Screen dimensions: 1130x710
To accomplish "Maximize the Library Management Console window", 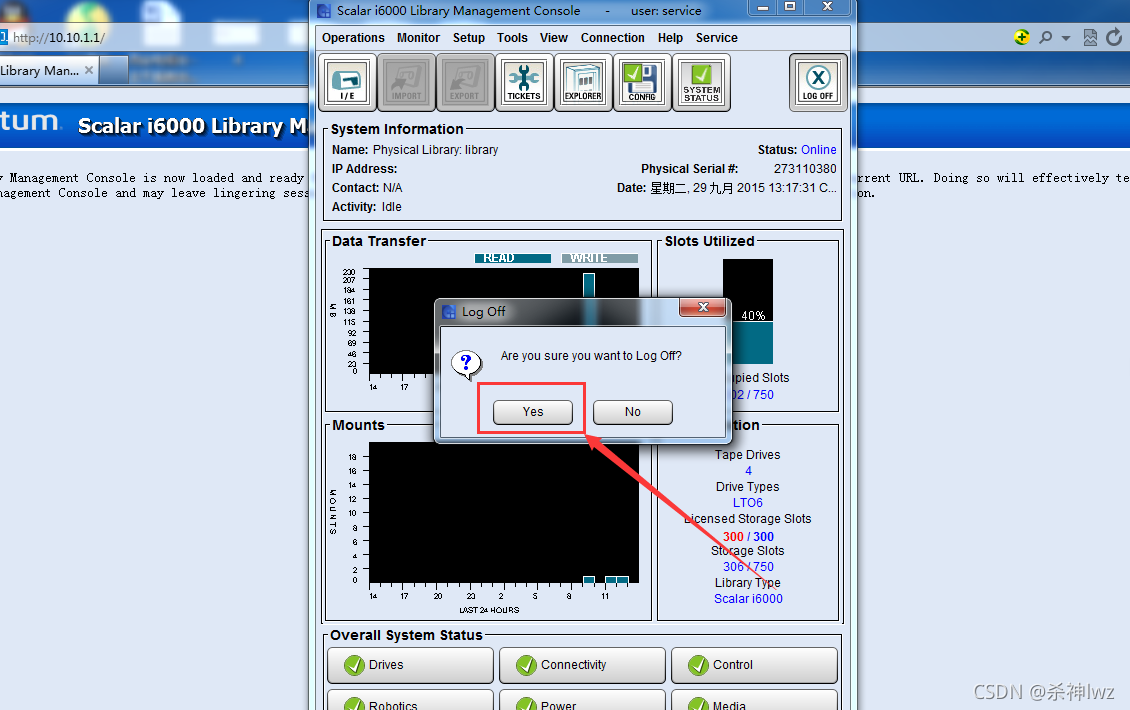I will (x=790, y=6).
